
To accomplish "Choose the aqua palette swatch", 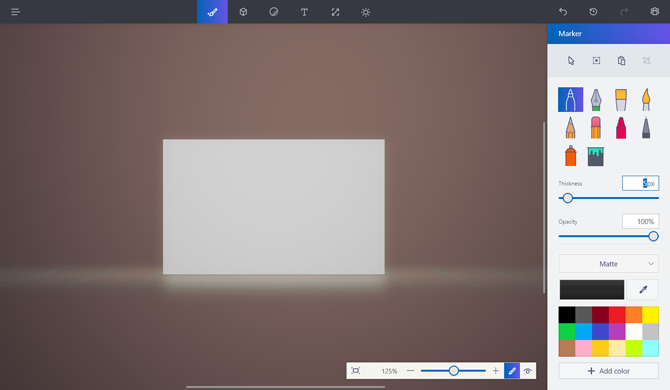I will [650, 348].
